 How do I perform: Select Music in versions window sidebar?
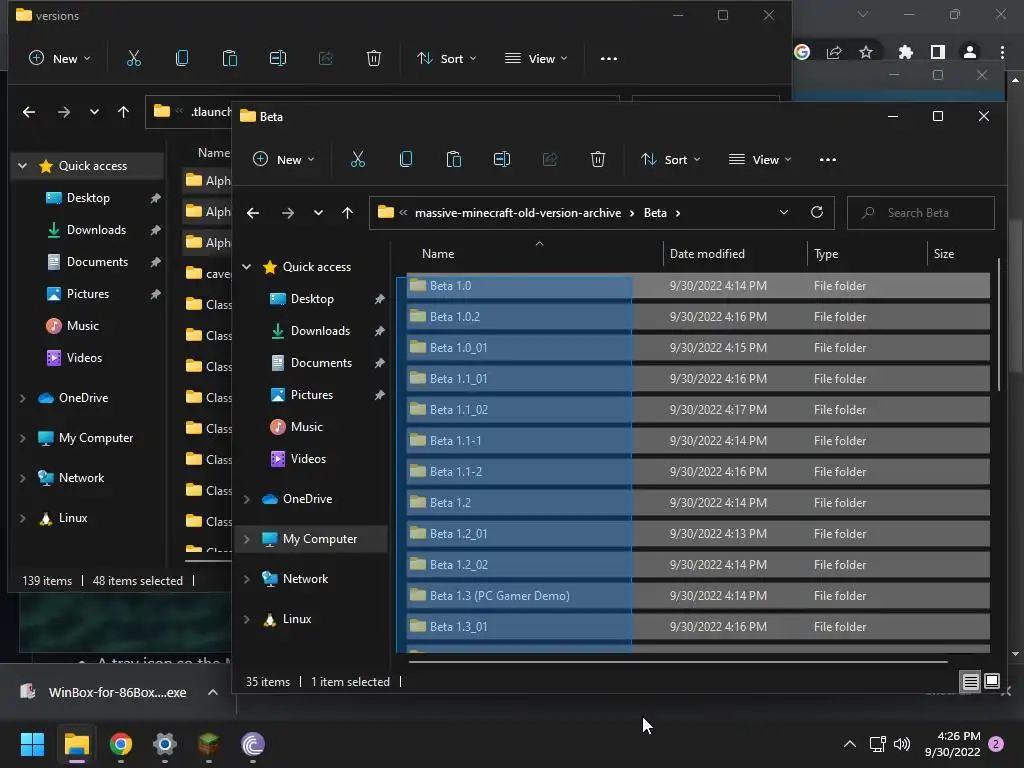pos(82,325)
